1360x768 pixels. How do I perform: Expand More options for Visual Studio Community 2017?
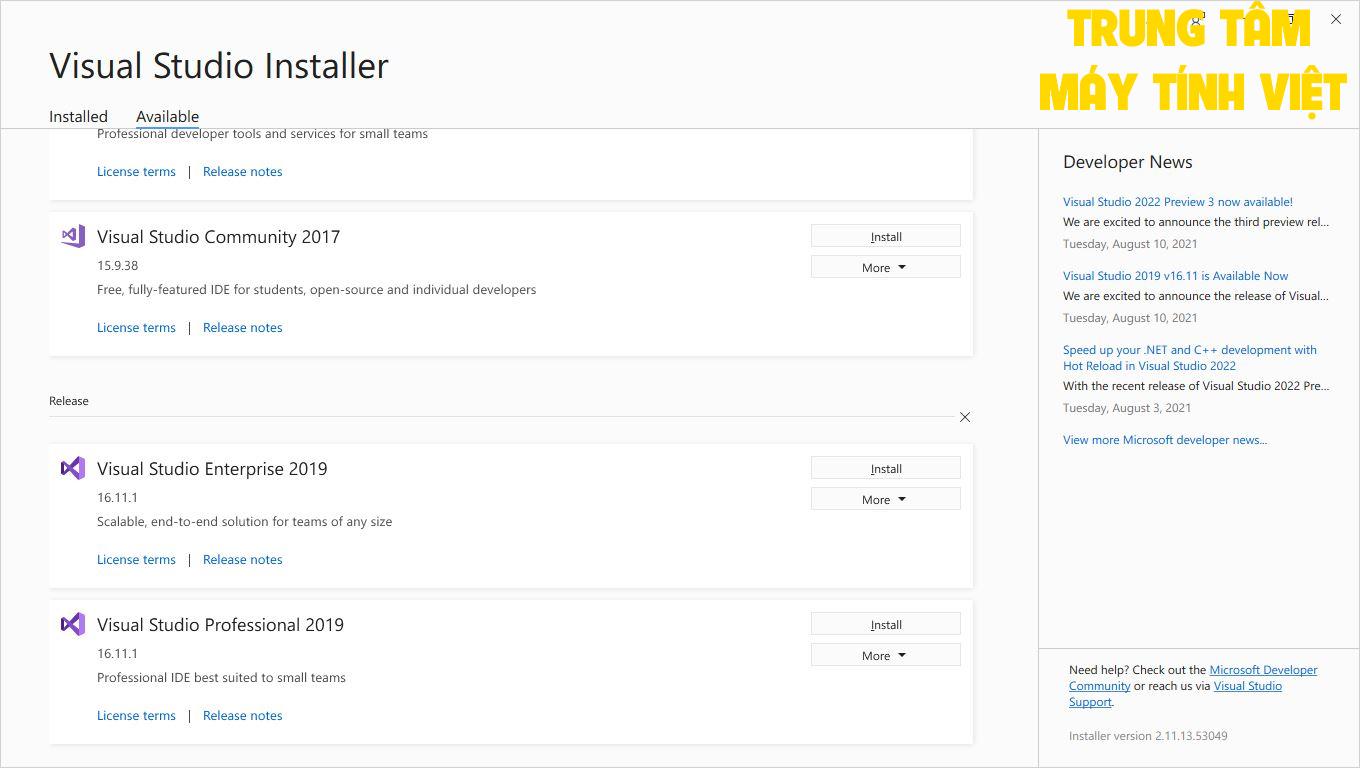click(885, 267)
